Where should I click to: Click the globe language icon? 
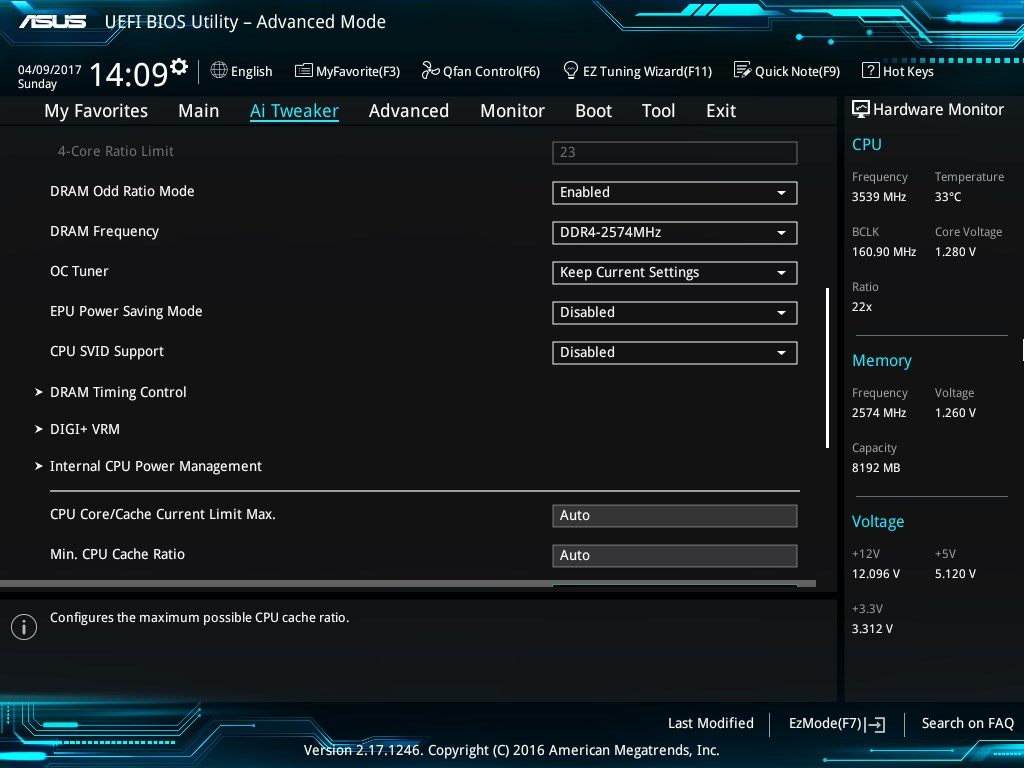pyautogui.click(x=219, y=70)
